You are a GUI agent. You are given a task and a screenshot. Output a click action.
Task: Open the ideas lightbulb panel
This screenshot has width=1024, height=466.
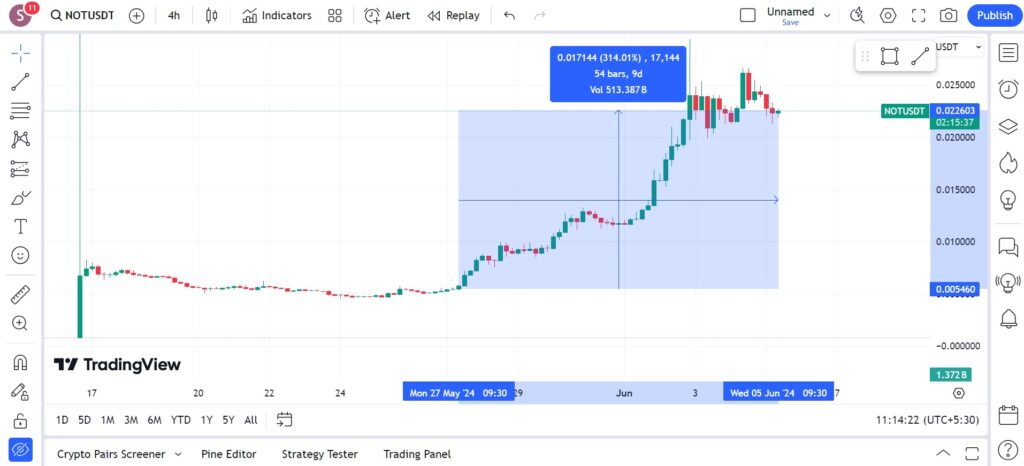[x=1008, y=200]
